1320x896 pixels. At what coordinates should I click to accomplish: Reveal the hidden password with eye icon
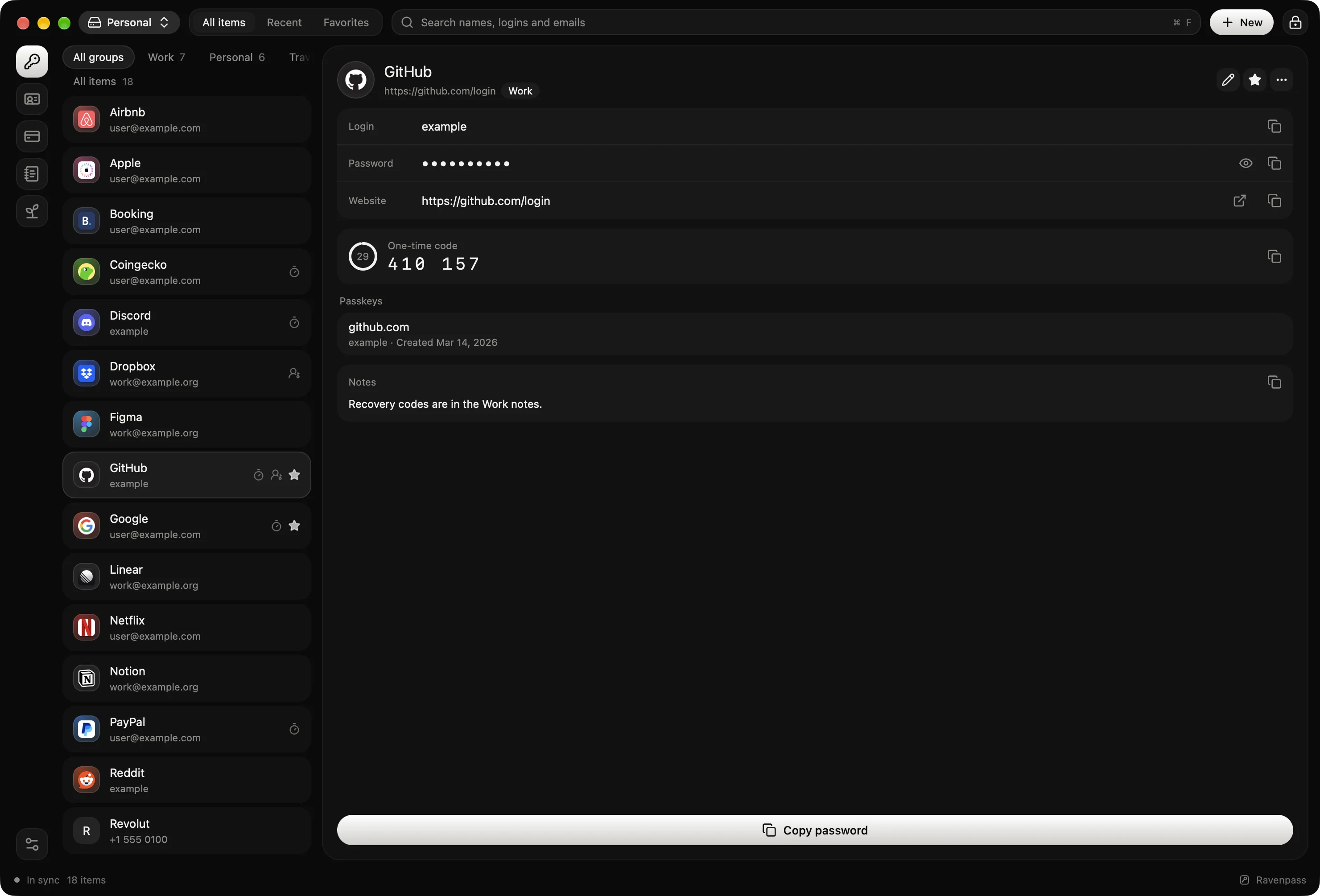[x=1246, y=164]
